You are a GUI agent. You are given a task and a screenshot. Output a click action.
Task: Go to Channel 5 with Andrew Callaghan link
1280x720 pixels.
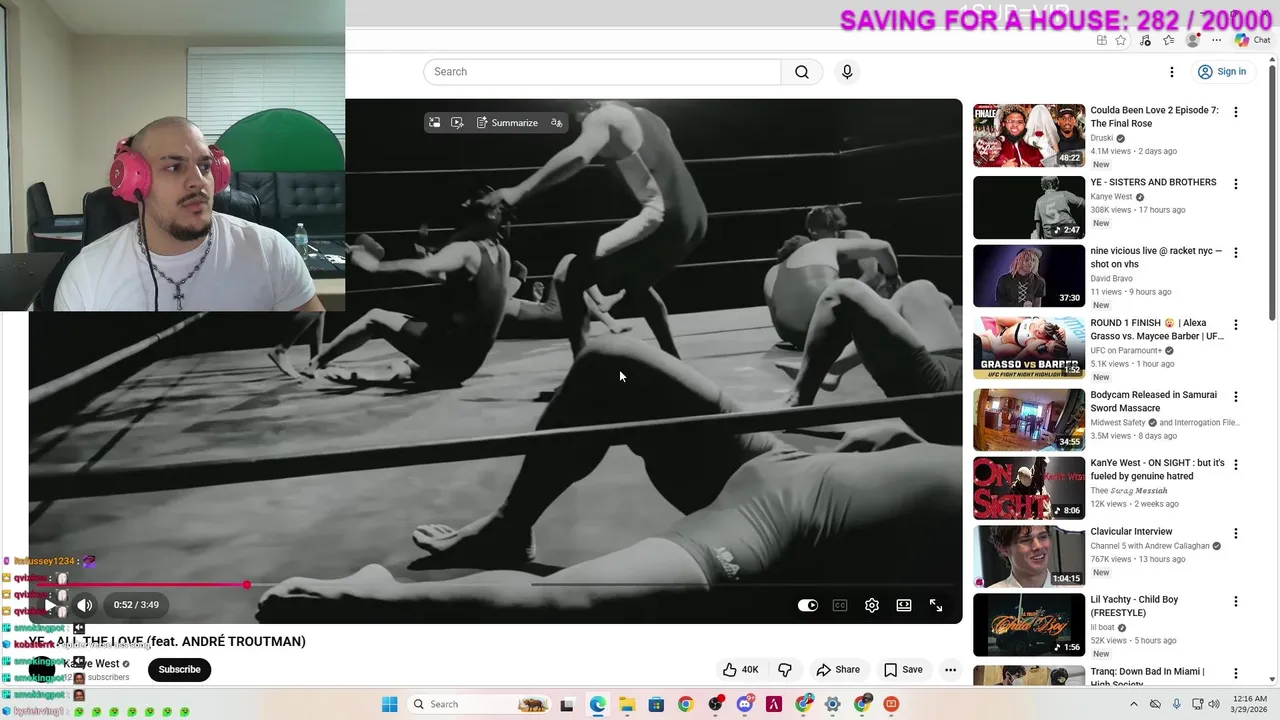click(1150, 546)
